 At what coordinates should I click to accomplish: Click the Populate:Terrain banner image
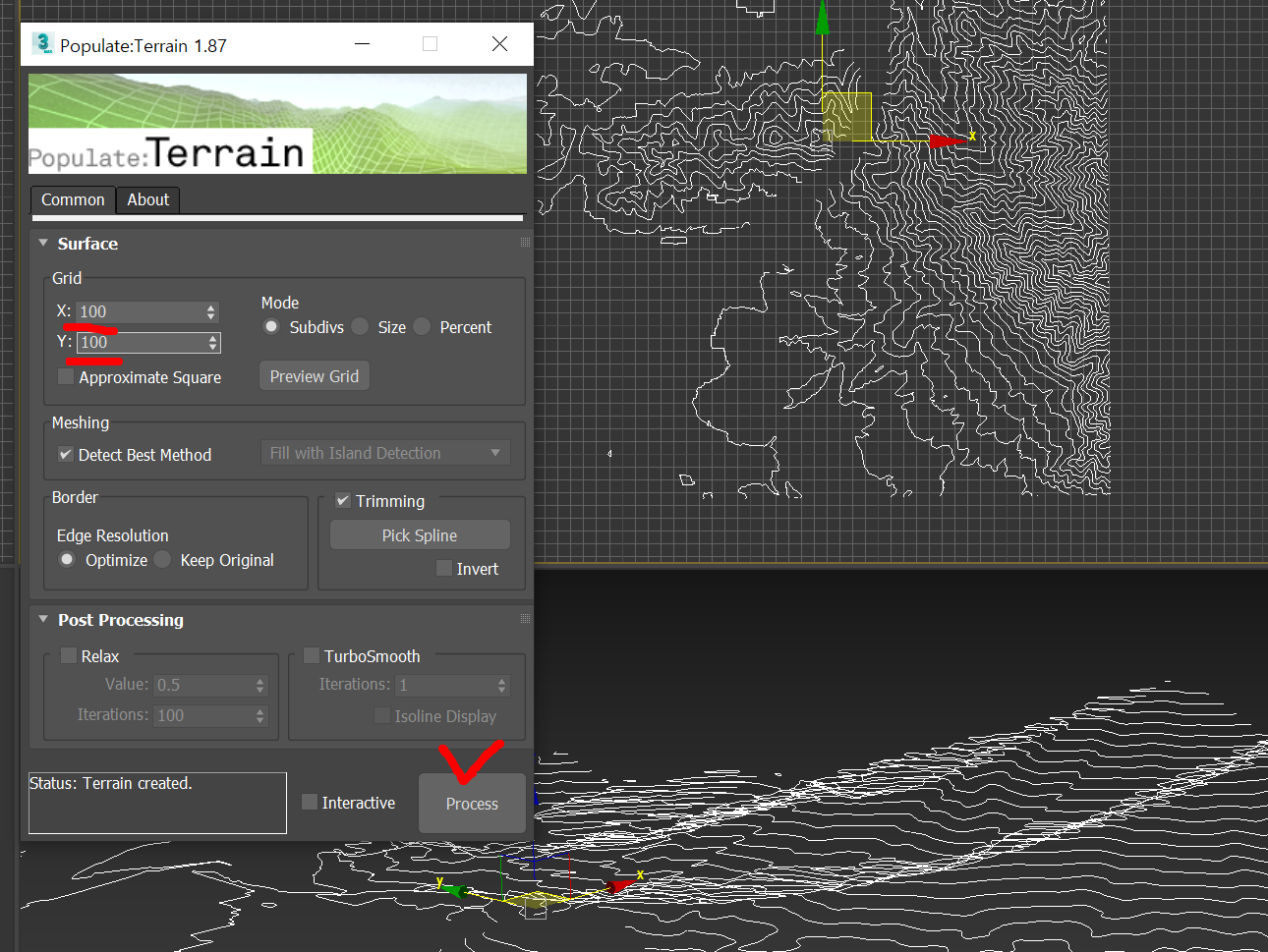(x=277, y=124)
